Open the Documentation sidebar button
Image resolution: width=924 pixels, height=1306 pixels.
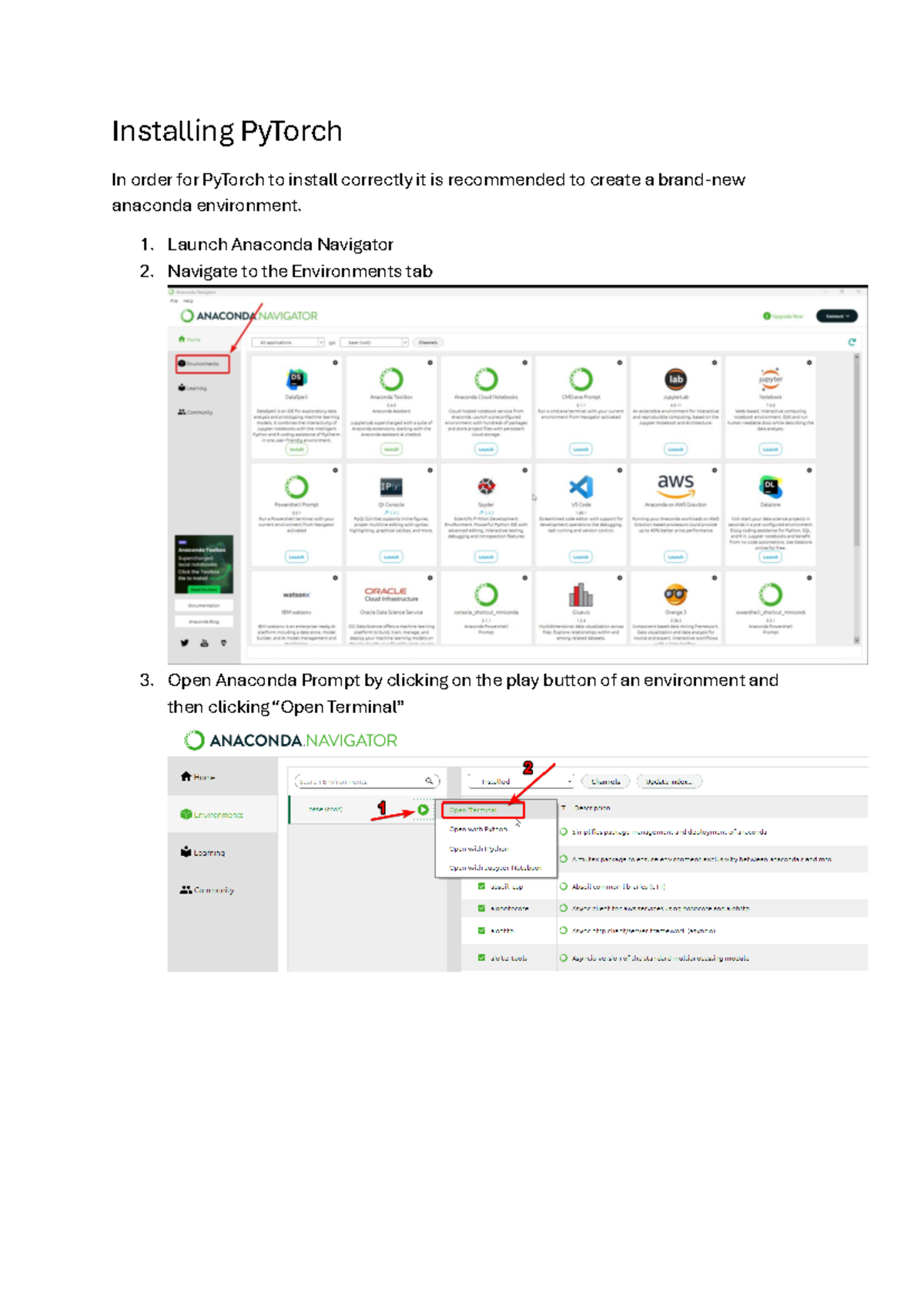coord(204,605)
